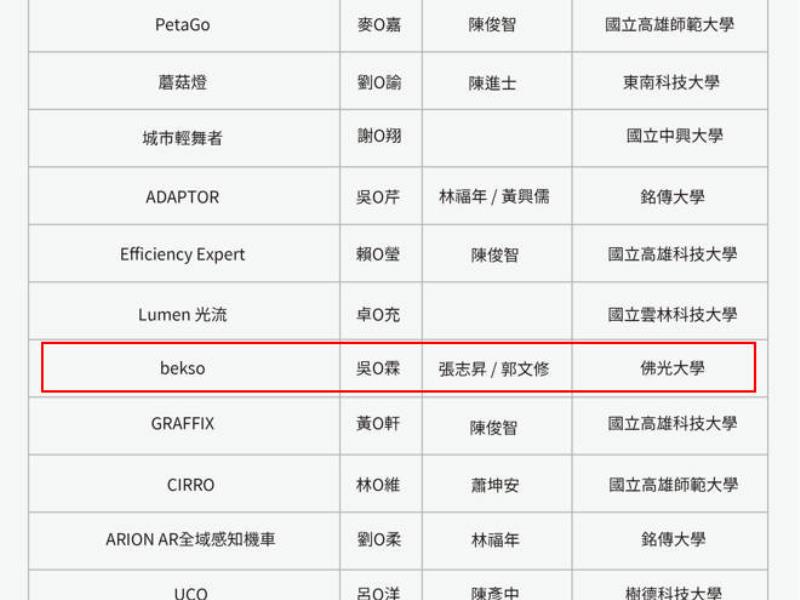Click the student name 麥O嘉
Image resolution: width=800 pixels, height=600 pixels.
point(379,25)
